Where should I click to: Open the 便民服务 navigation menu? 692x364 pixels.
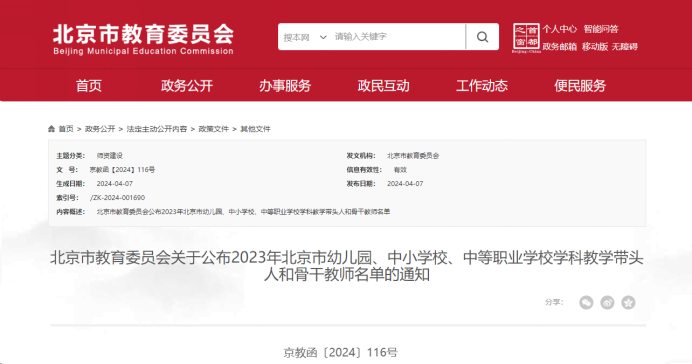pyautogui.click(x=580, y=85)
